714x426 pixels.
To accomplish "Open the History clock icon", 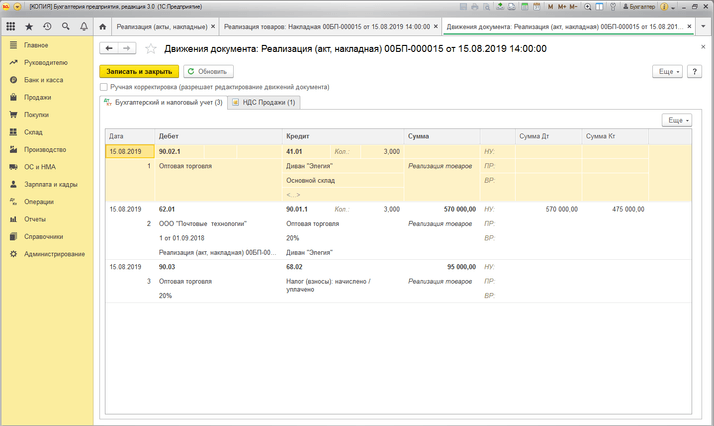I will pos(47,25).
